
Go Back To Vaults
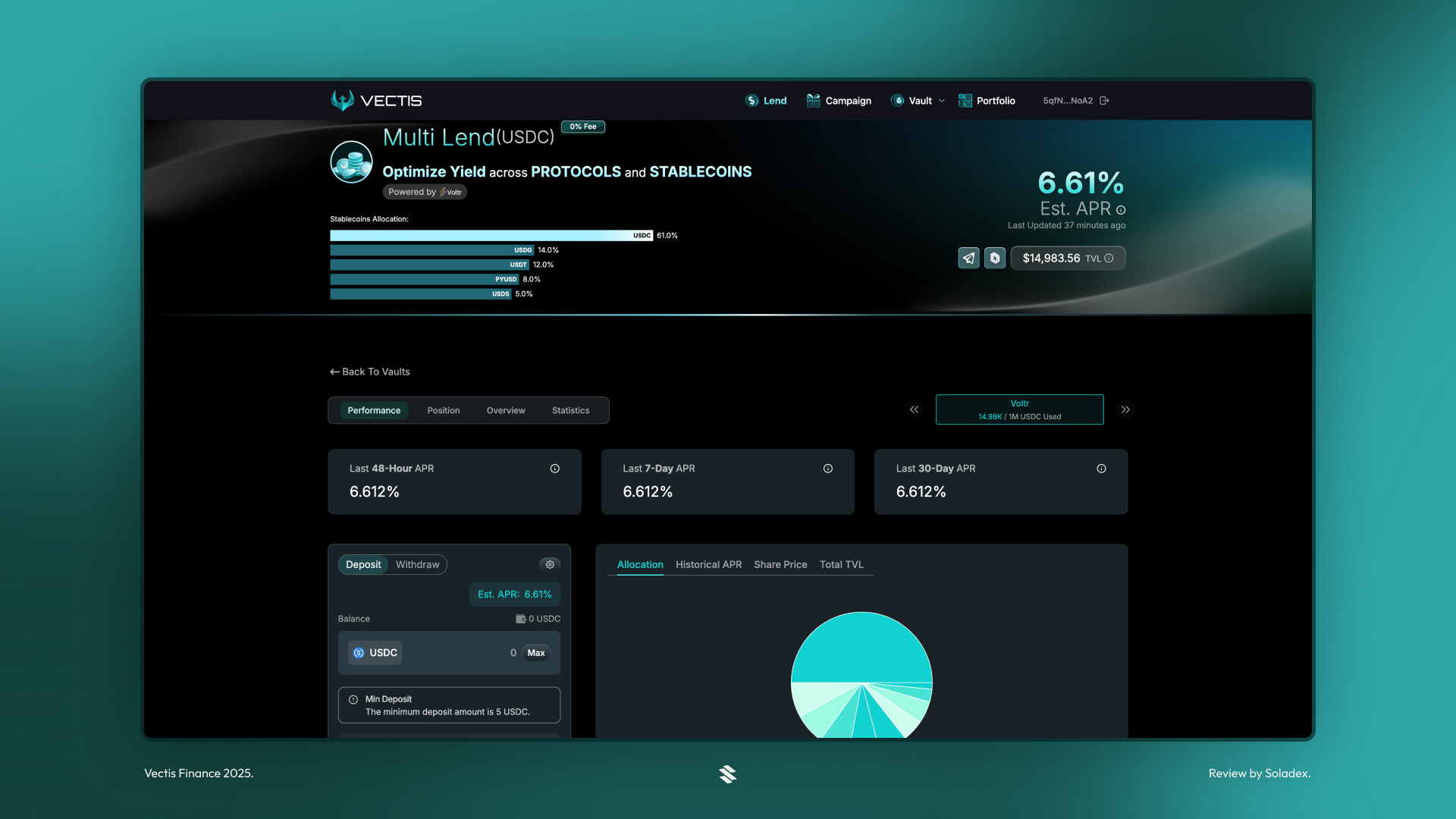point(370,372)
